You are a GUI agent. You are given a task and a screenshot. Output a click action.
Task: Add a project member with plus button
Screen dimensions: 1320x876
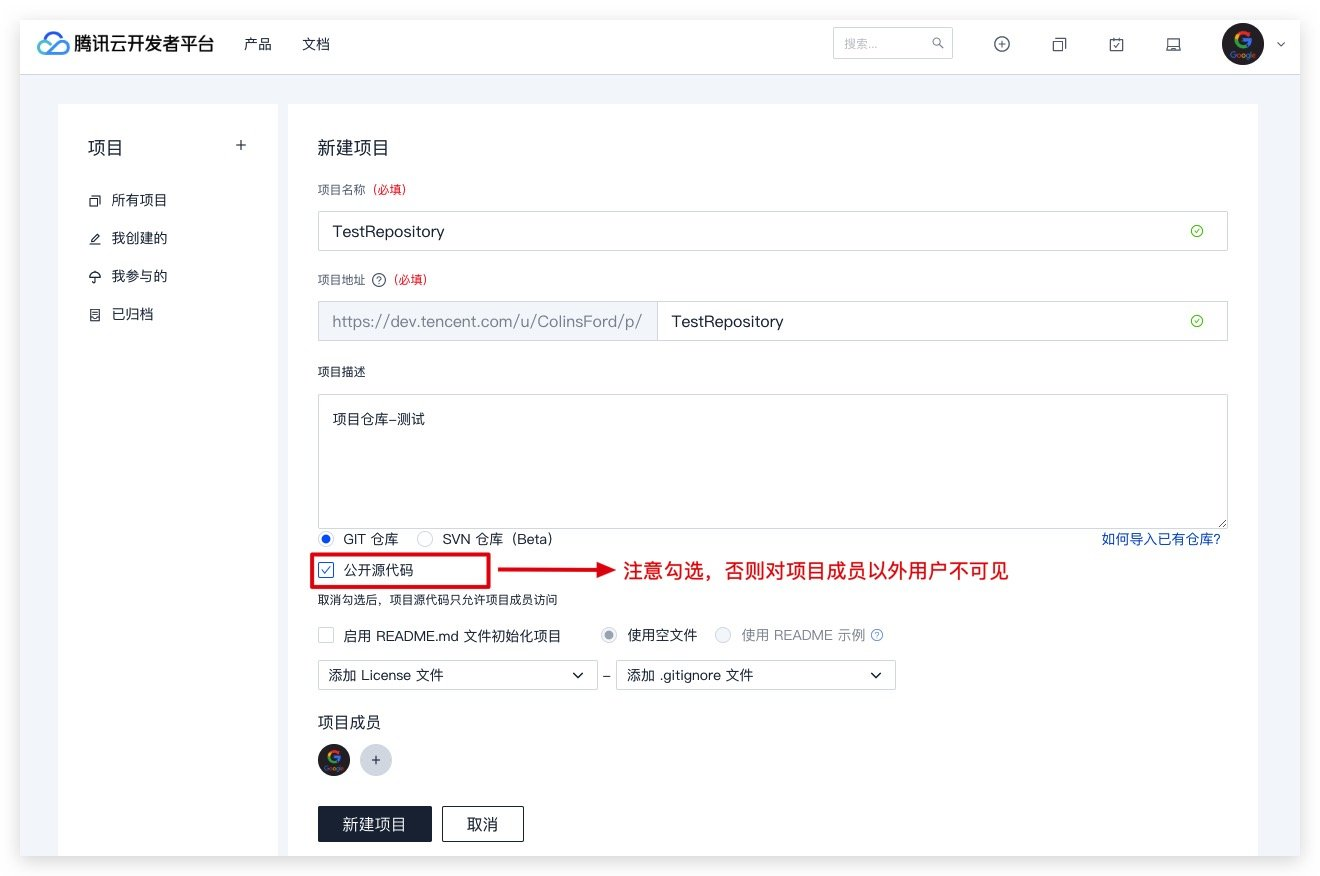point(376,760)
